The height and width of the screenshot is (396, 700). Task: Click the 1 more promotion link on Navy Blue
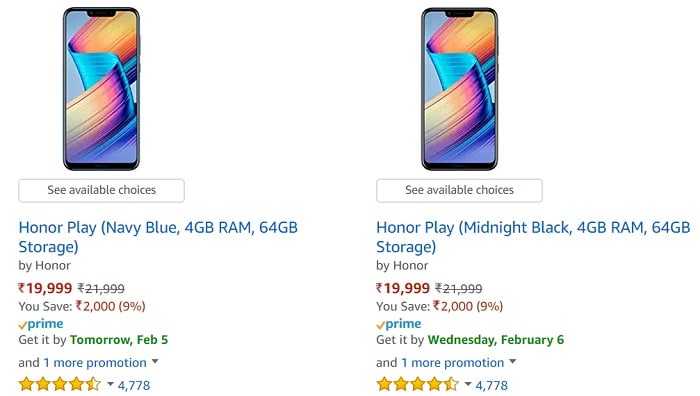coord(95,363)
